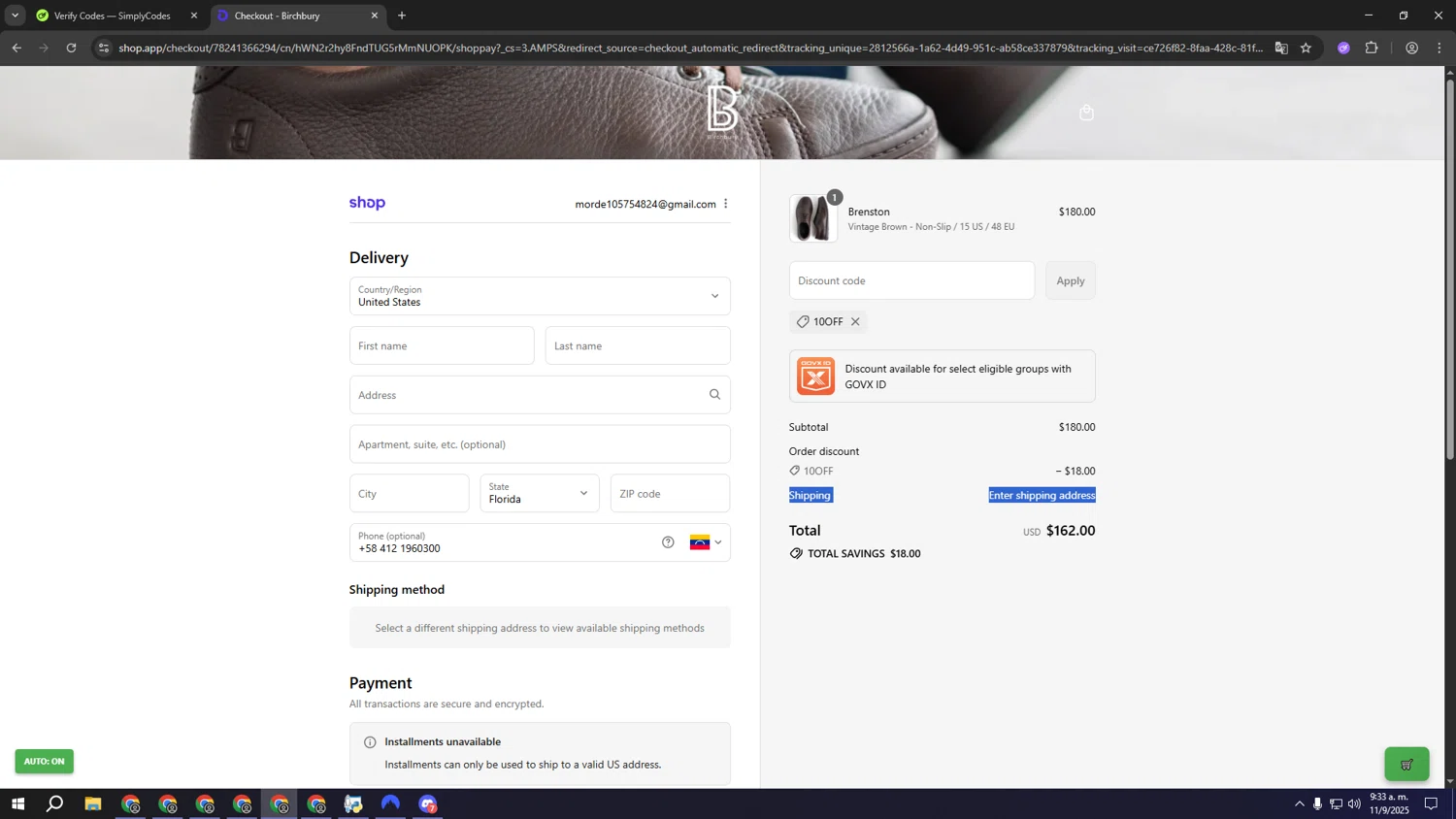The width and height of the screenshot is (1456, 819).
Task: Open the Shop logo link
Action: pyautogui.click(x=367, y=203)
